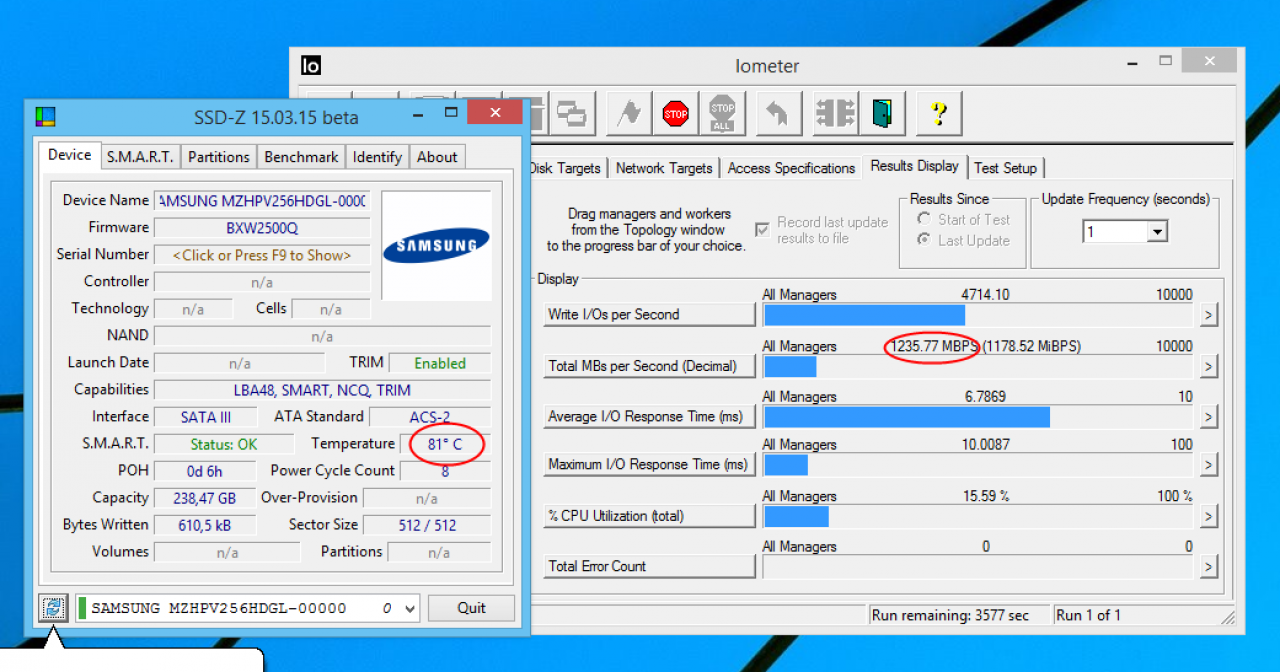1280x672 pixels.
Task: Click the Serial Number 'Click or Press F9' field
Action: tap(261, 255)
